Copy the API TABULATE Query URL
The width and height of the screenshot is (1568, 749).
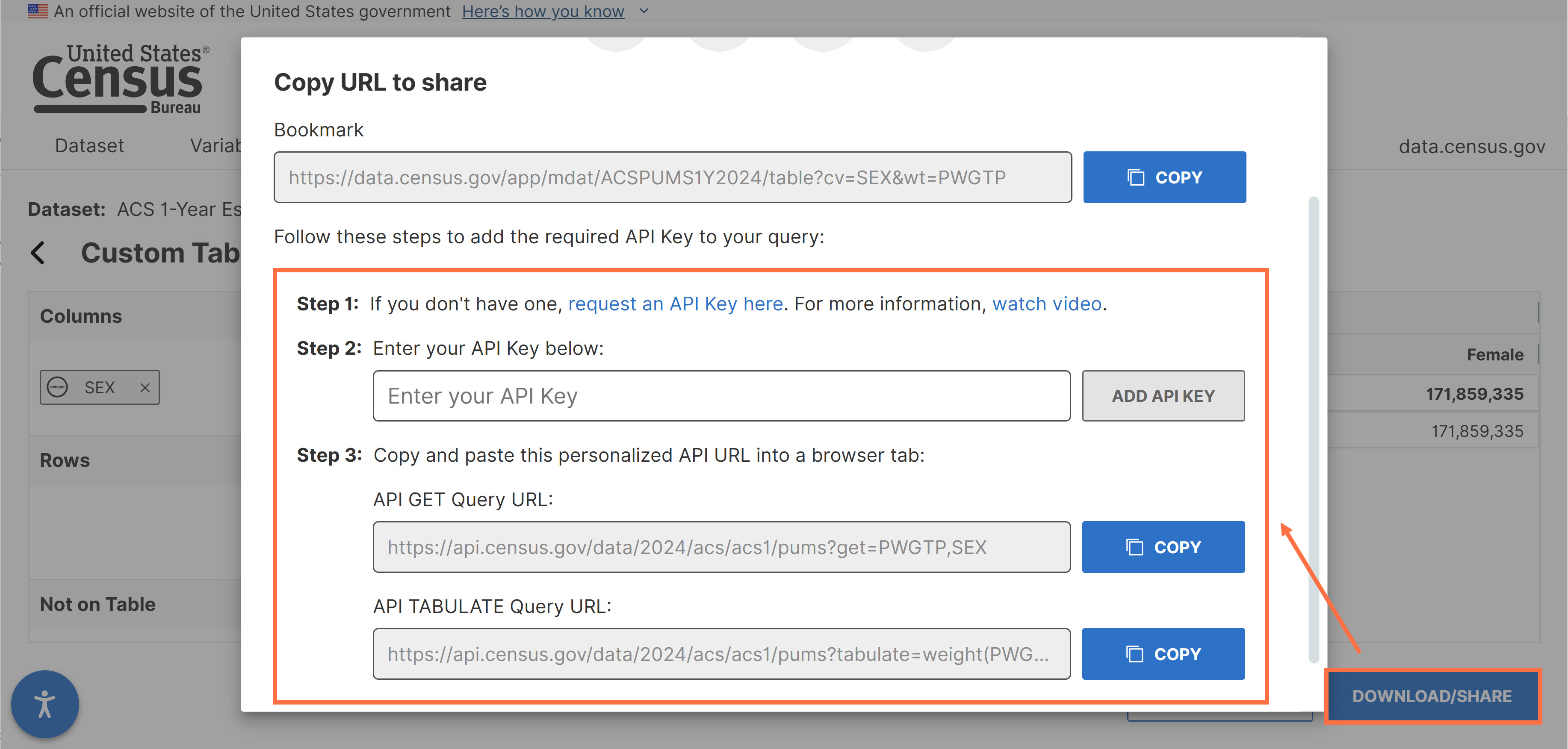1163,654
